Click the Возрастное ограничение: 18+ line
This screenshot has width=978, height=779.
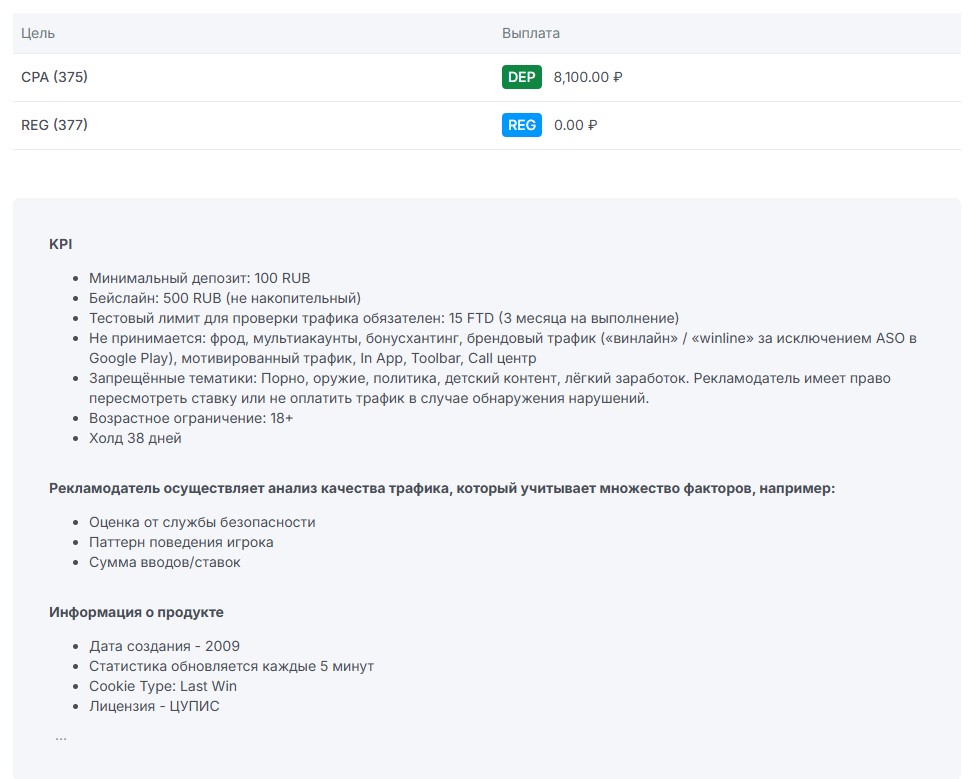point(191,418)
